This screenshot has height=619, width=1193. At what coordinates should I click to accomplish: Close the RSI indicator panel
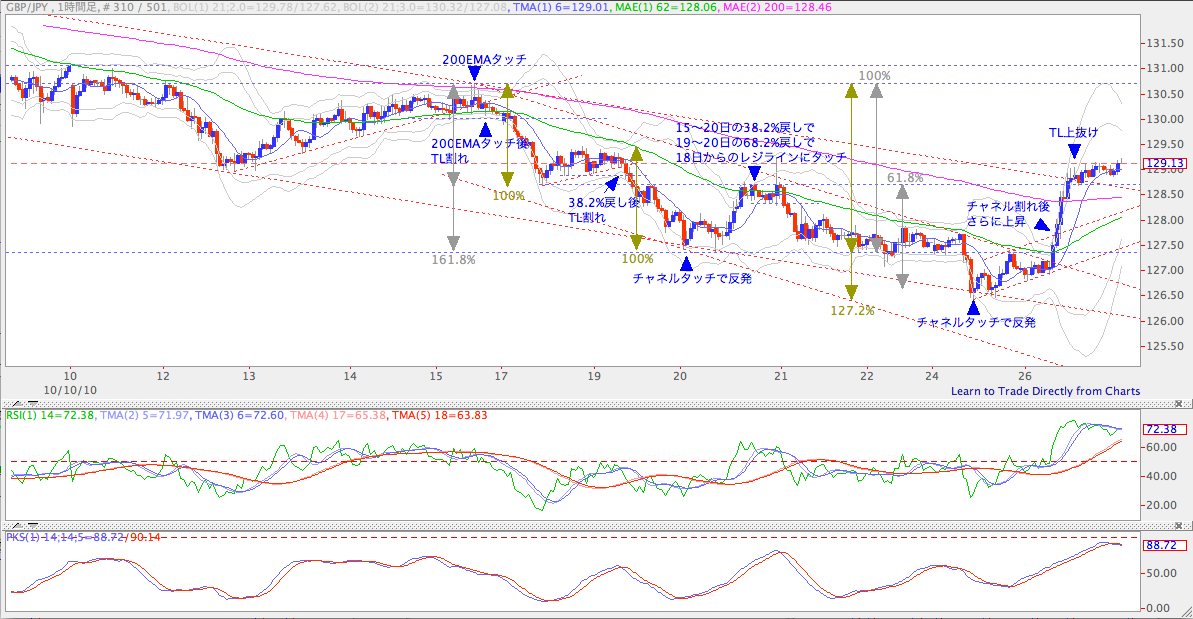click(1179, 404)
